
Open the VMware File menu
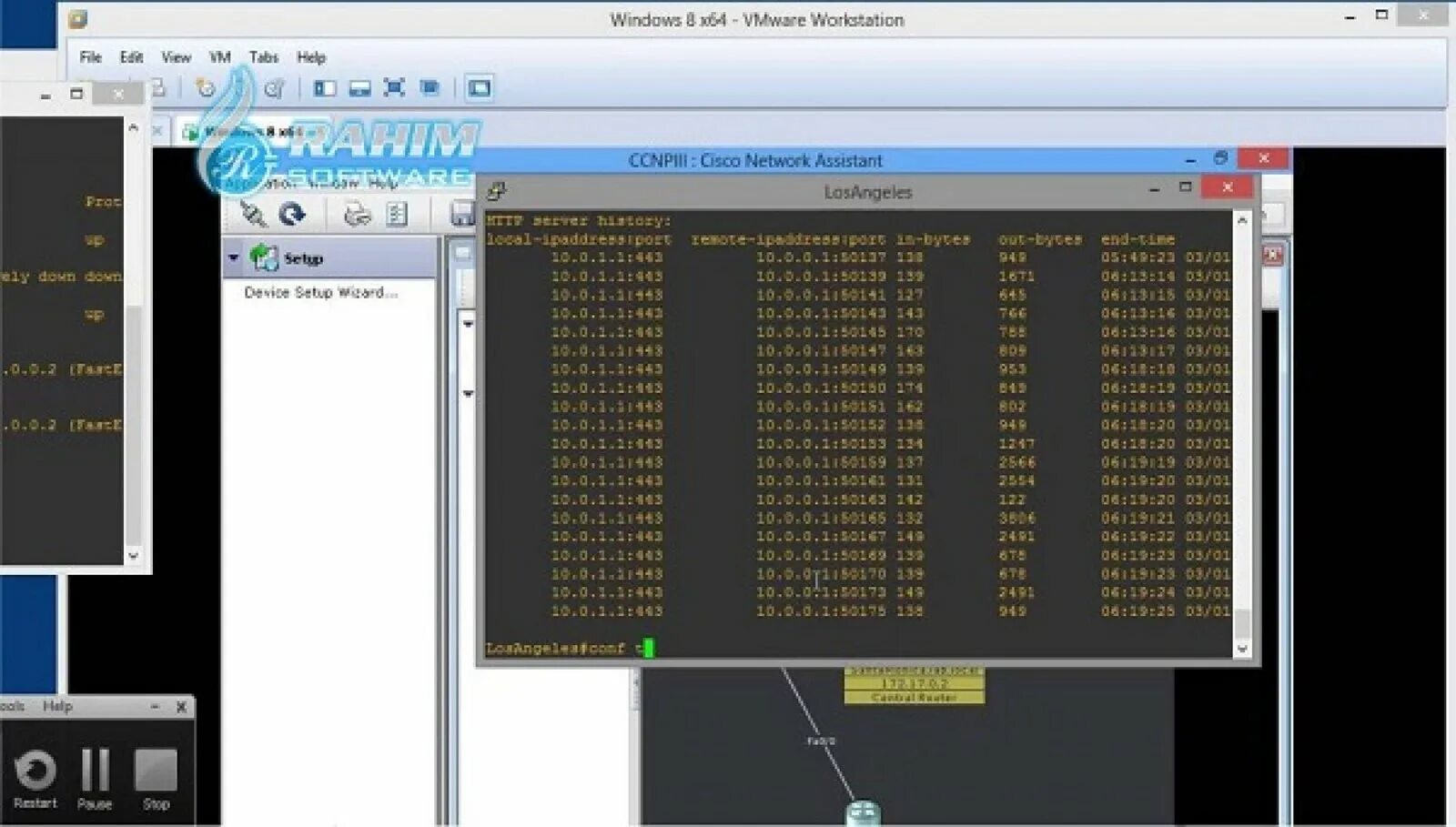[x=90, y=57]
